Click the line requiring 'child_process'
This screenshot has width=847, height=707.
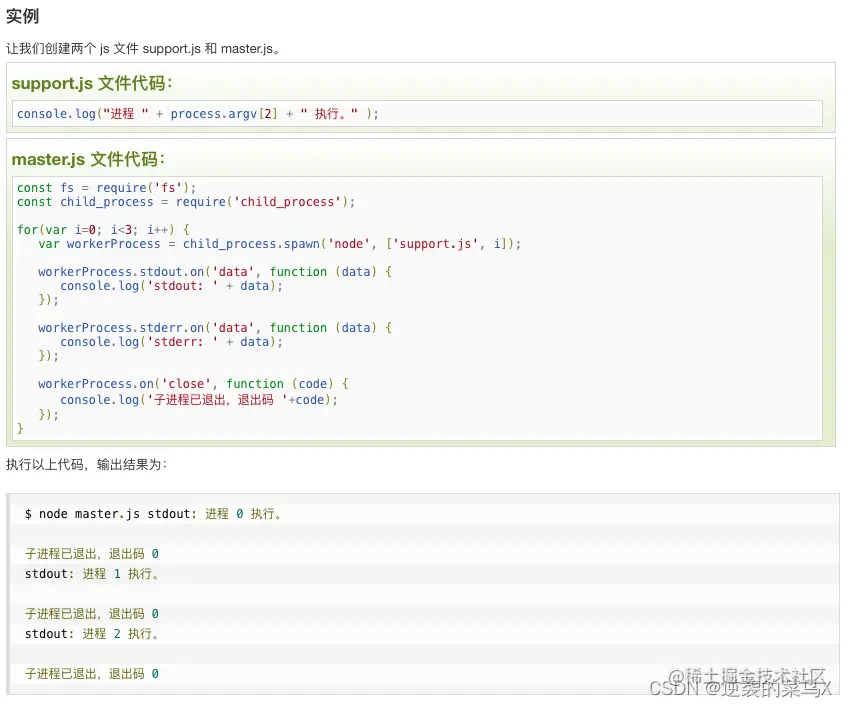(186, 201)
